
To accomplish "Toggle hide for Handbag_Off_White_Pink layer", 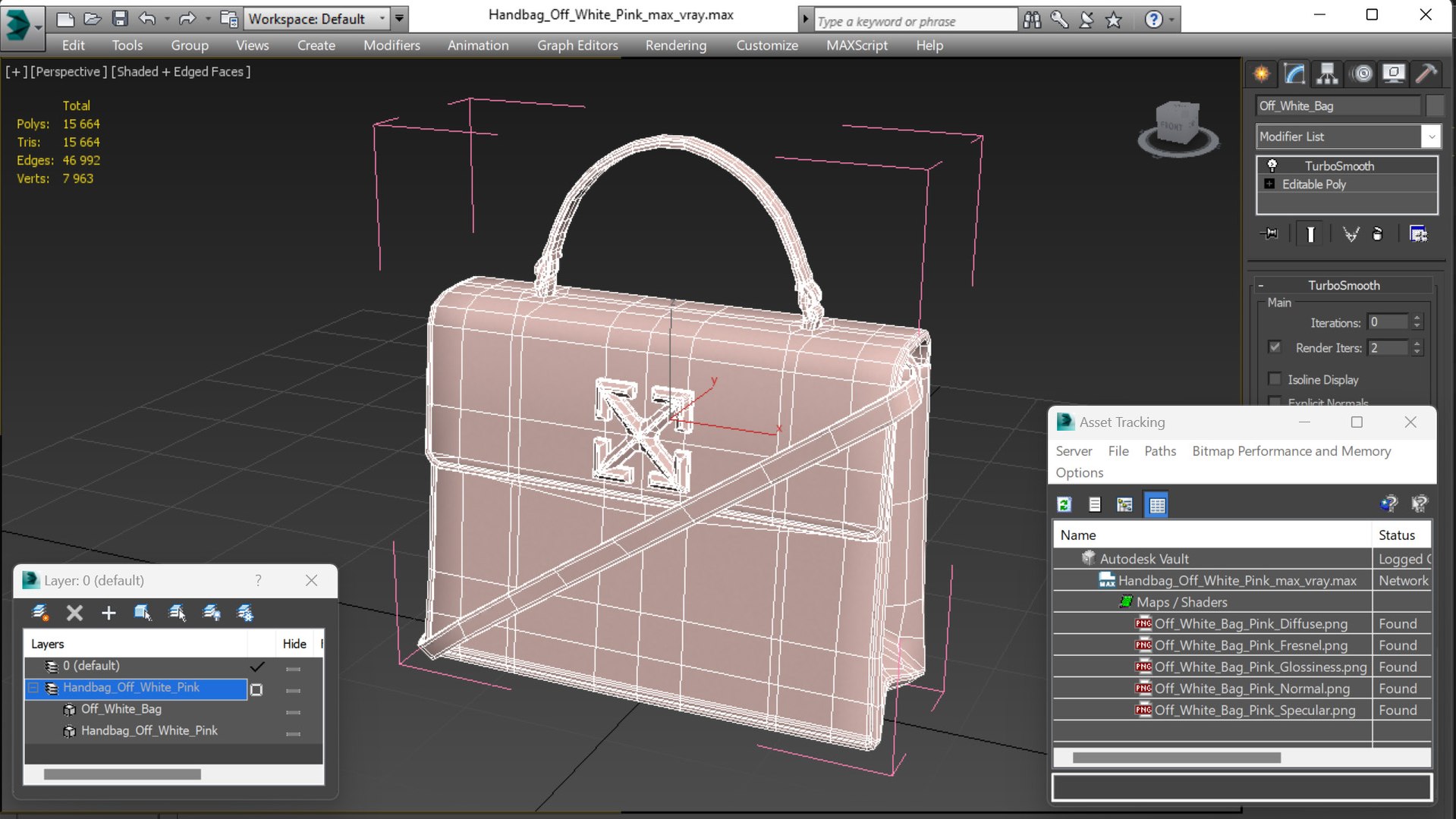I will click(294, 691).
